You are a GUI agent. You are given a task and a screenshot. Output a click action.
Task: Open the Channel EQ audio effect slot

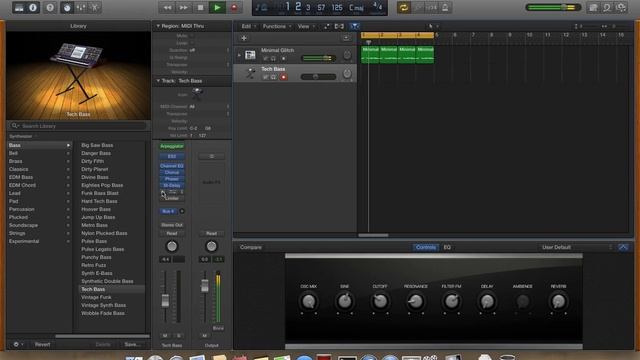point(172,166)
